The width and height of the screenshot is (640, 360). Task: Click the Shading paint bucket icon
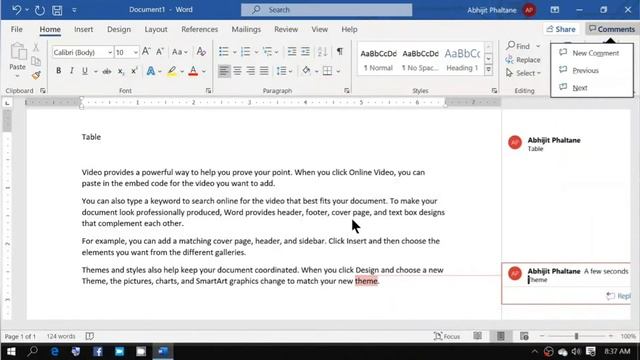click(306, 71)
